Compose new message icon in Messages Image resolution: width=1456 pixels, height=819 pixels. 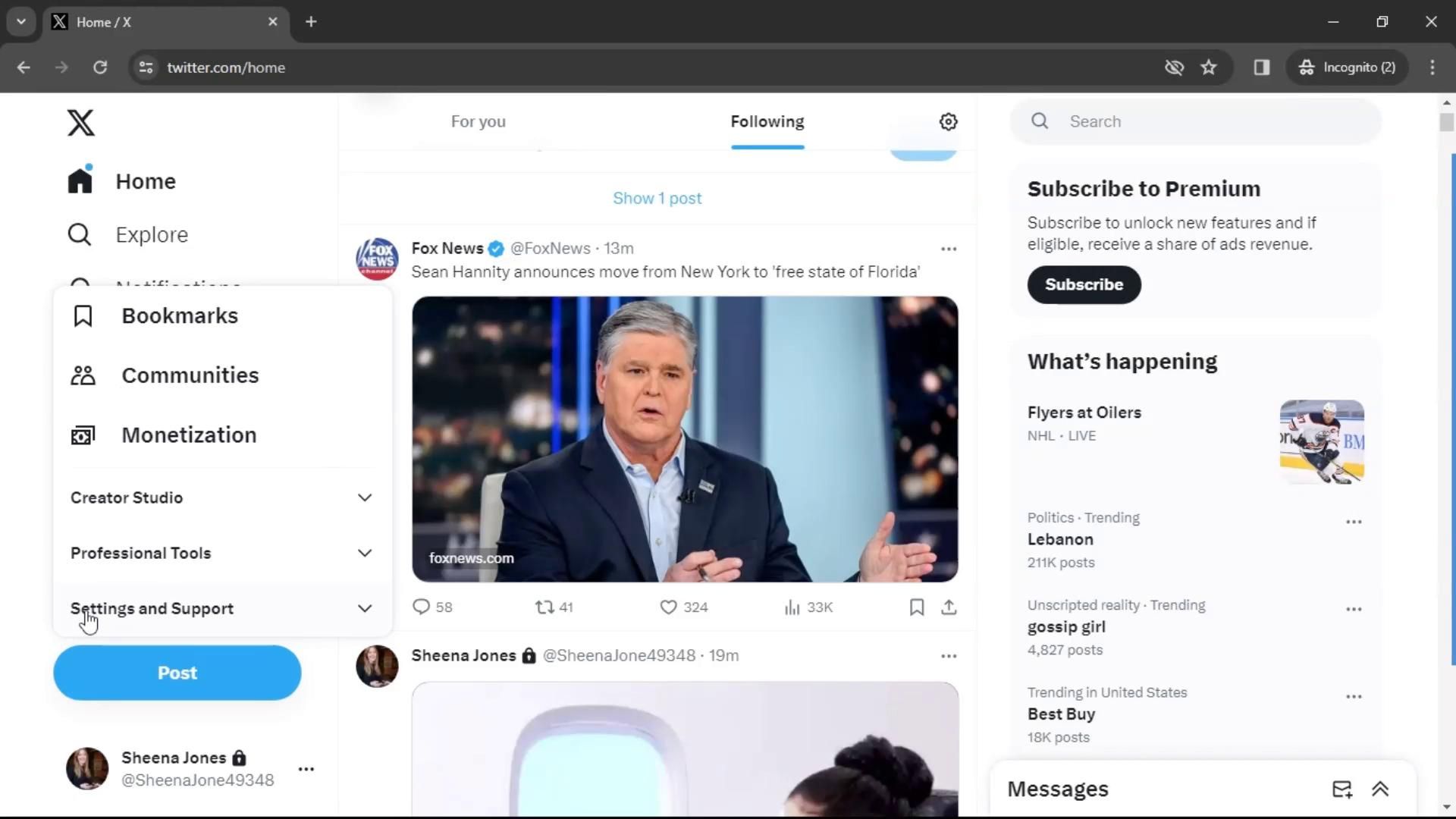pyautogui.click(x=1341, y=789)
